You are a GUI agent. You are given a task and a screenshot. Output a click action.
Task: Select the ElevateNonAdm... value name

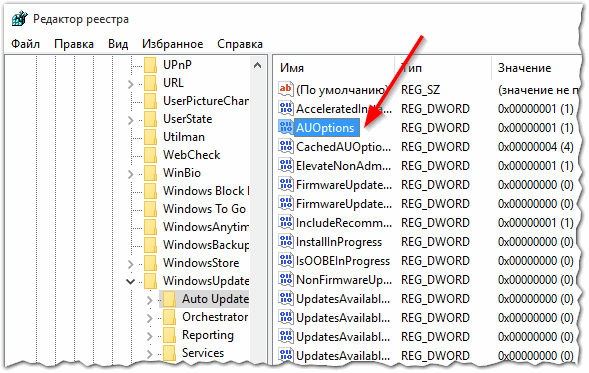point(344,166)
